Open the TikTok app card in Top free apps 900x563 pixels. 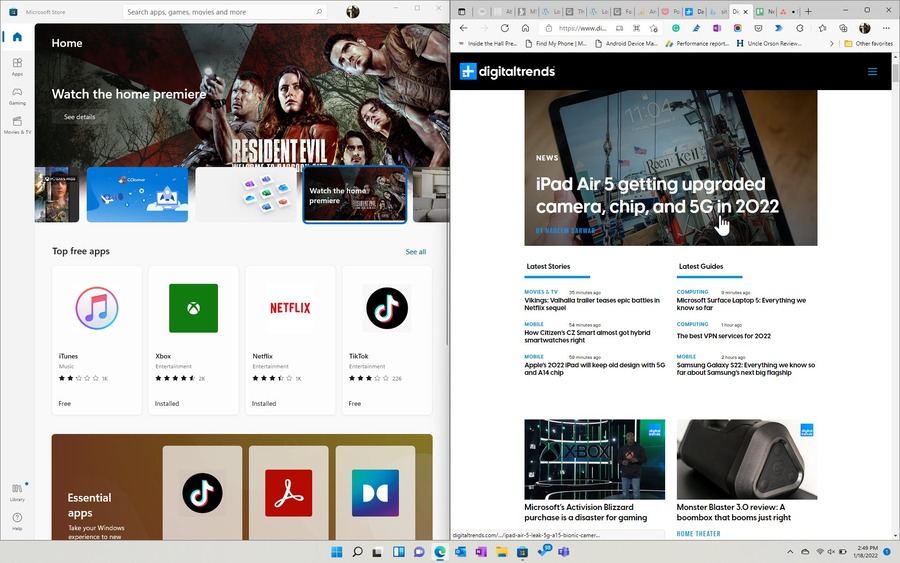click(387, 340)
